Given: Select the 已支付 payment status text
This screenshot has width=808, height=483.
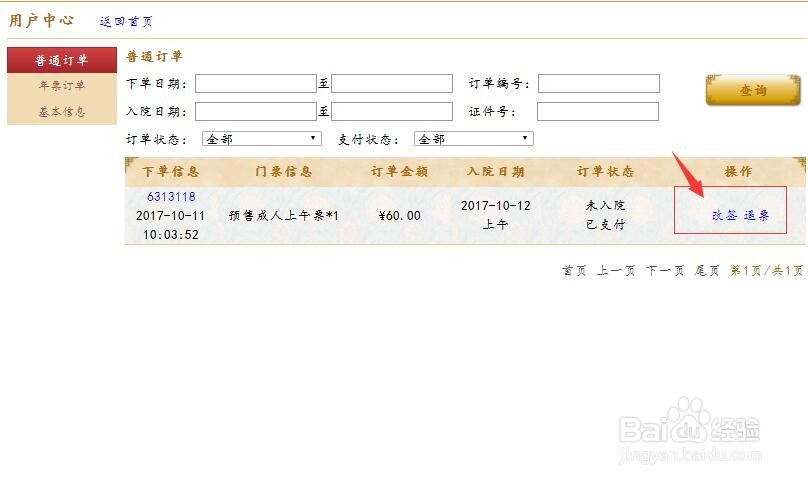Looking at the screenshot, I should [605, 224].
